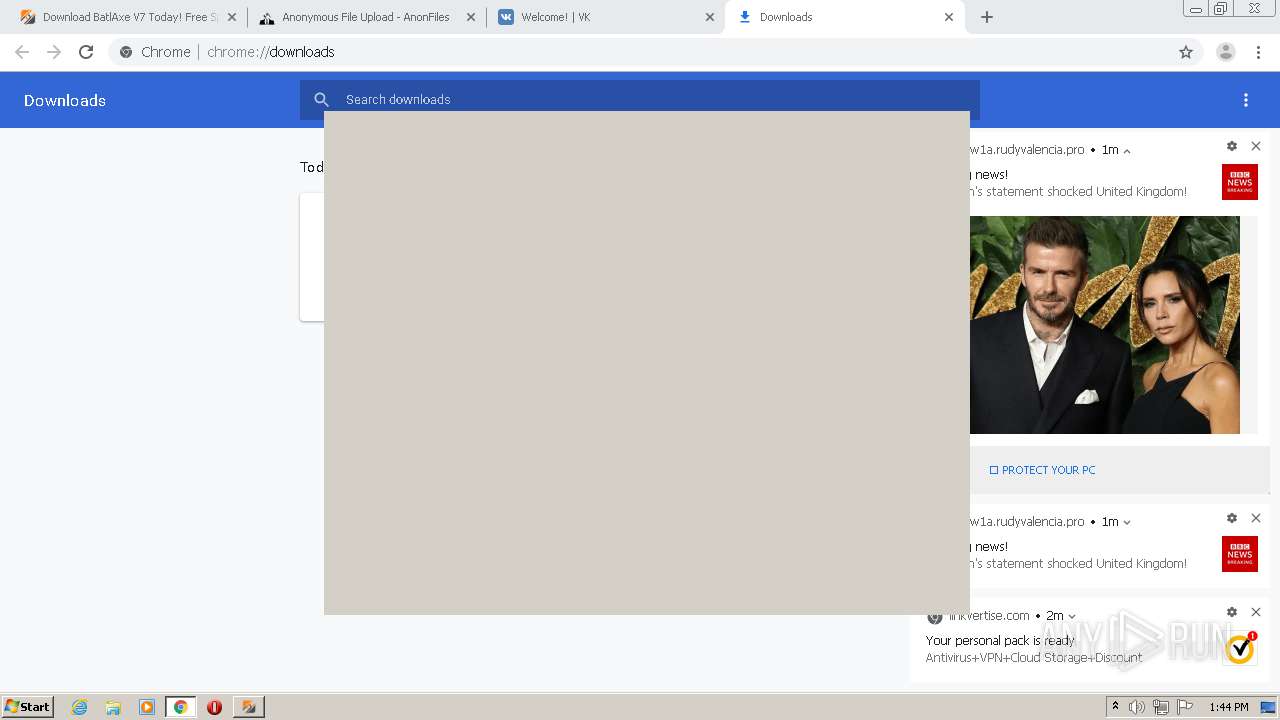This screenshot has height=720, width=1280.
Task: Dismiss the lower rudyvalencia notification
Action: [1256, 518]
